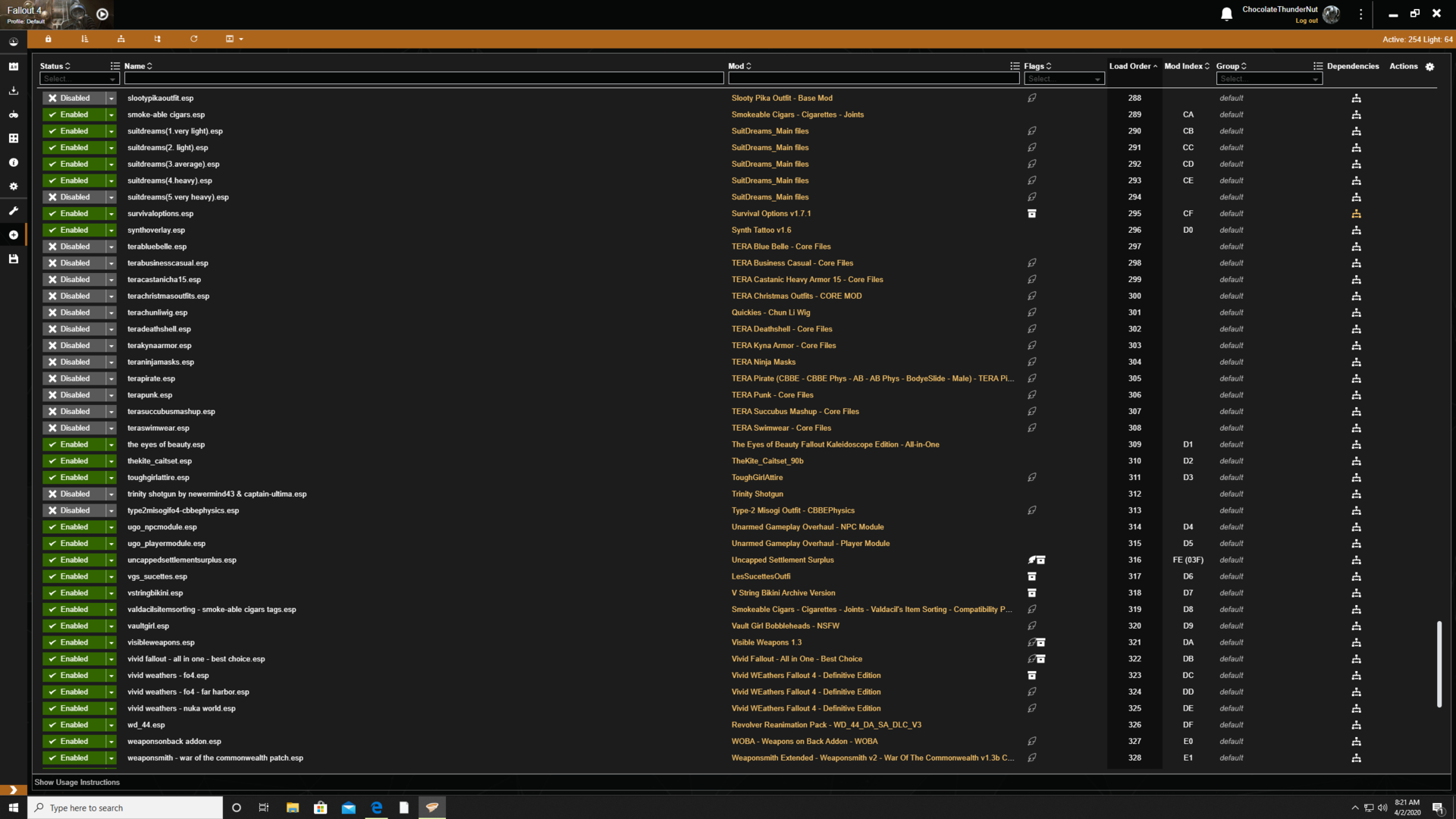
Task: Open Microsoft Edge from the taskbar
Action: pyautogui.click(x=376, y=808)
